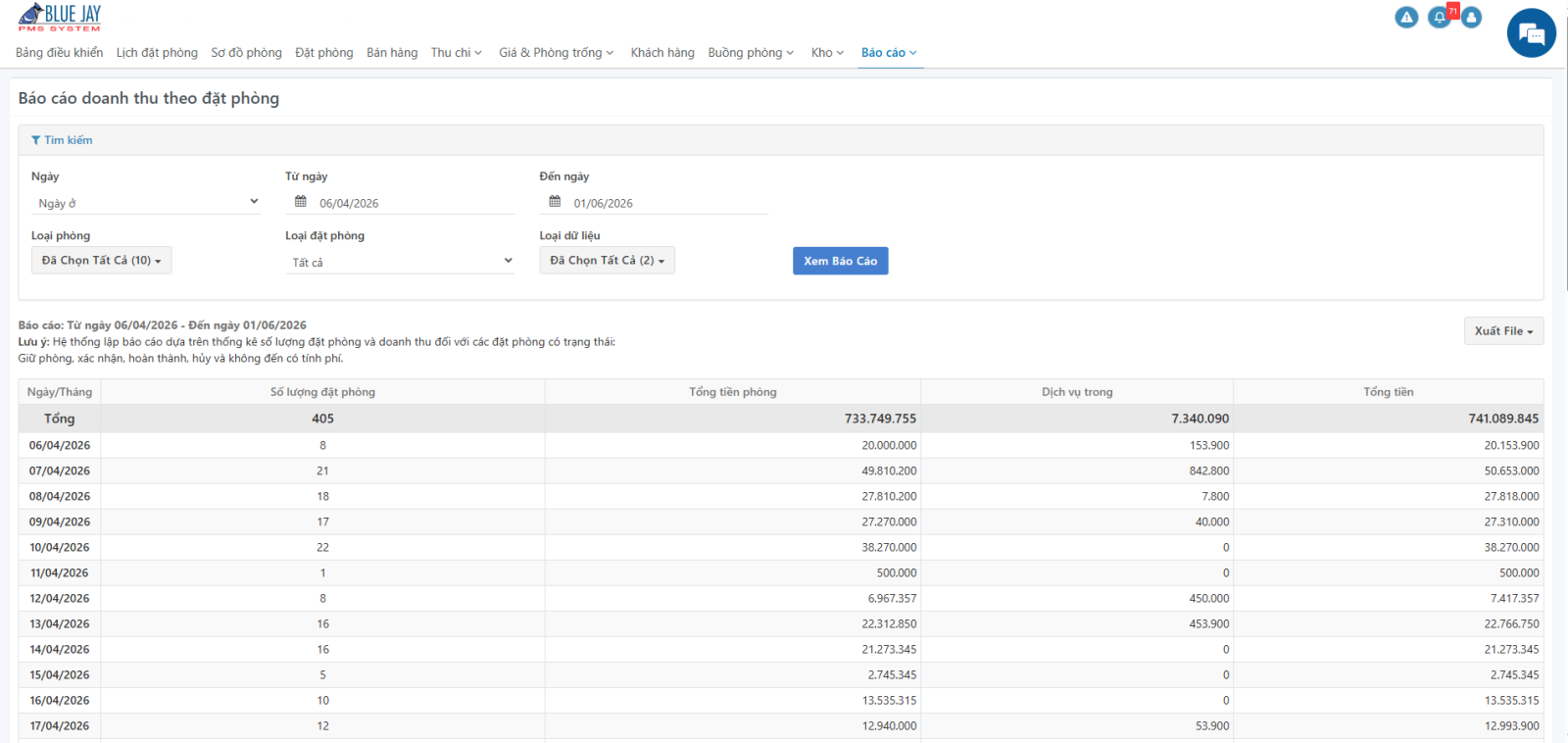Click the Tìm kiếm panel header
Screen dimensions: 1568x743
781,140
